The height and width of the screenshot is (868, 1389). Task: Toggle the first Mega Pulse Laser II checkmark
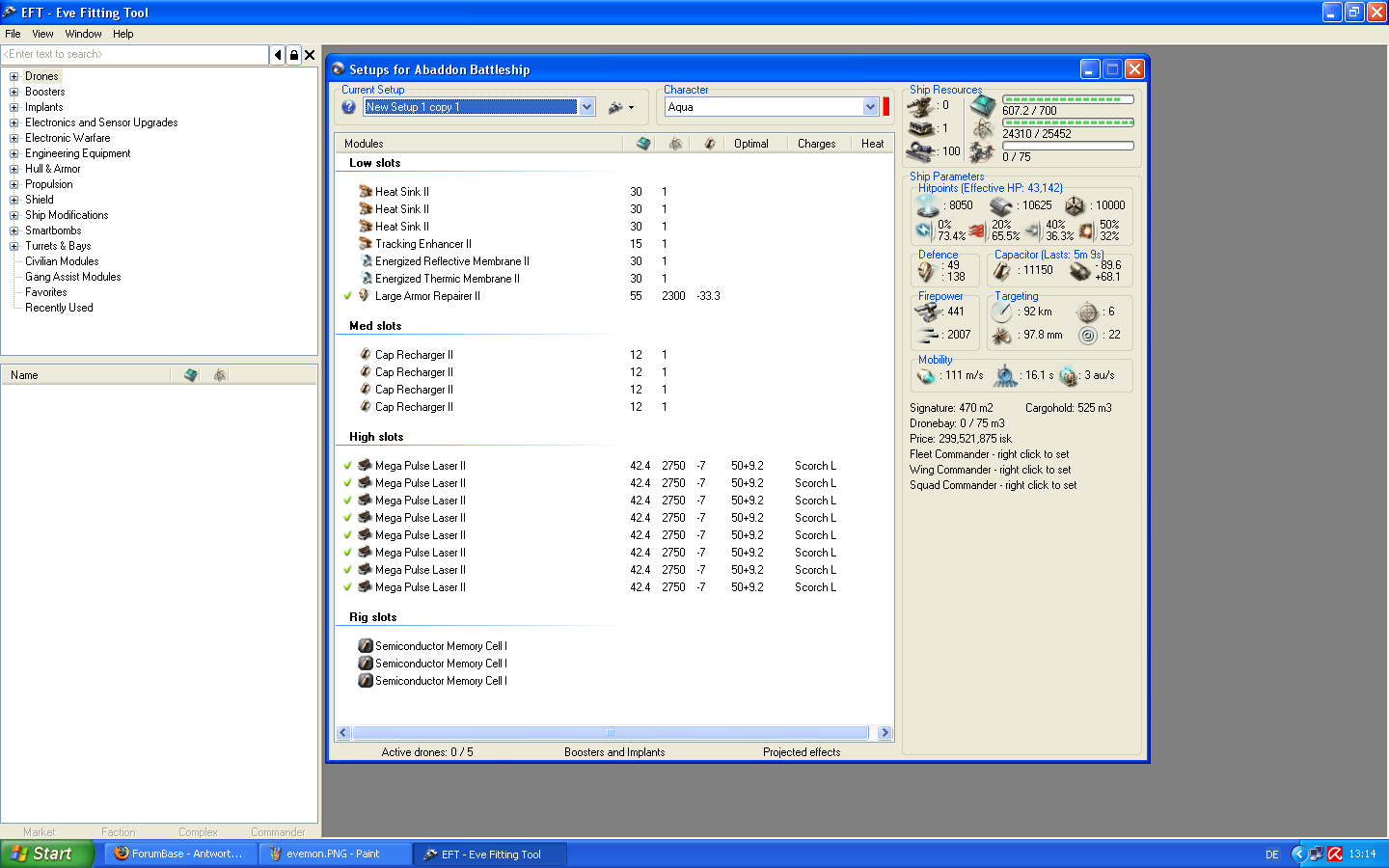coord(347,466)
